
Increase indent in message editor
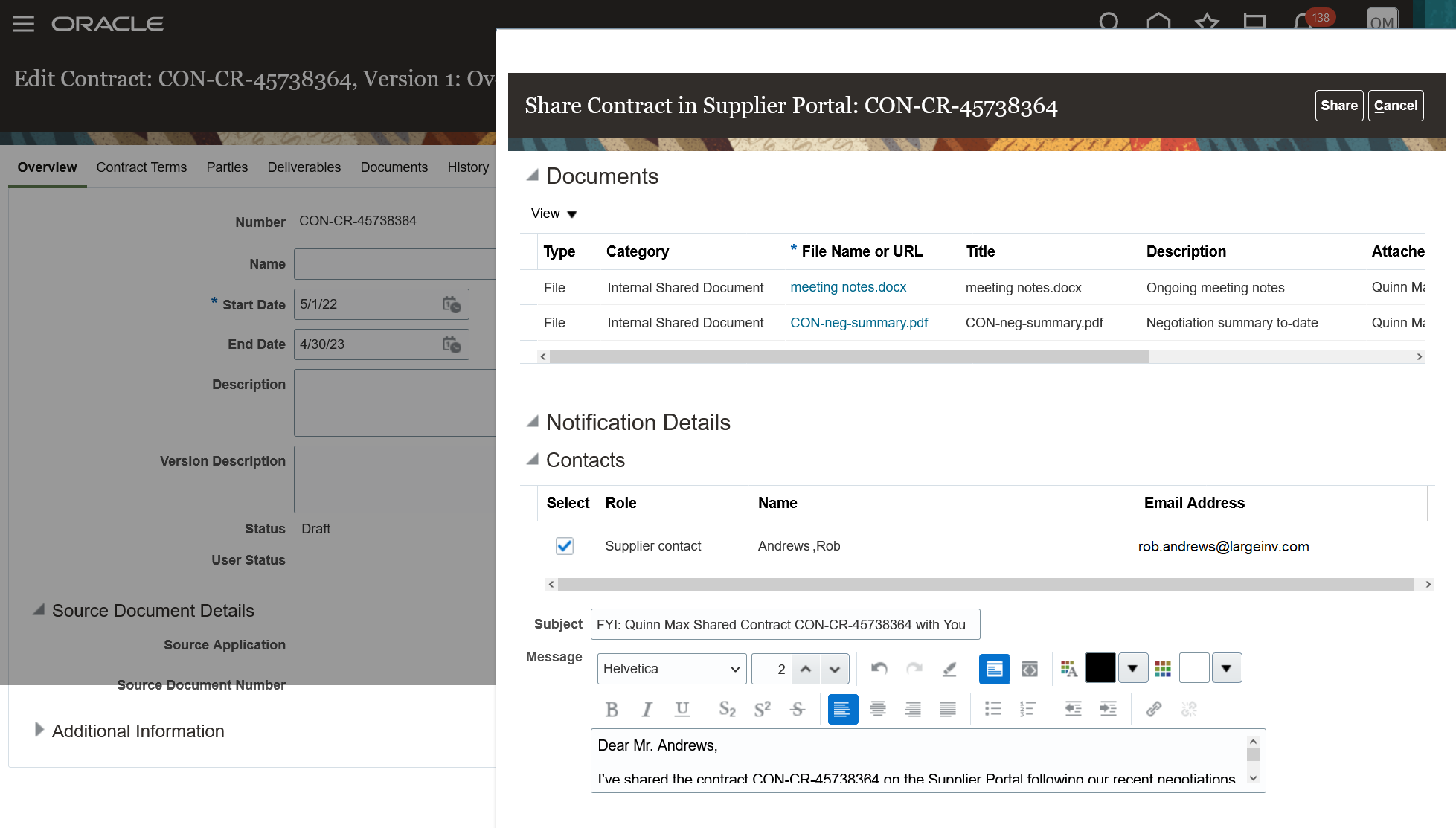pos(1108,709)
